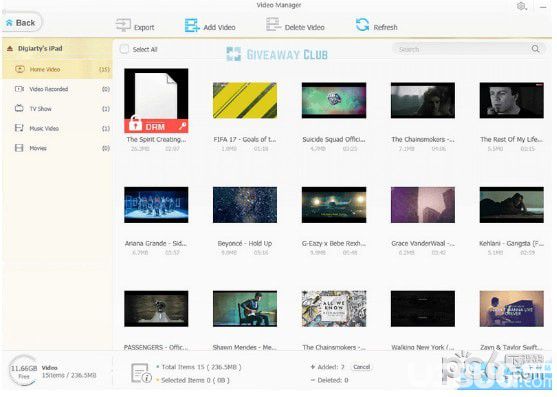557x397 pixels.
Task: Select Beyoncé Hold Up thumbnail
Action: 245,205
